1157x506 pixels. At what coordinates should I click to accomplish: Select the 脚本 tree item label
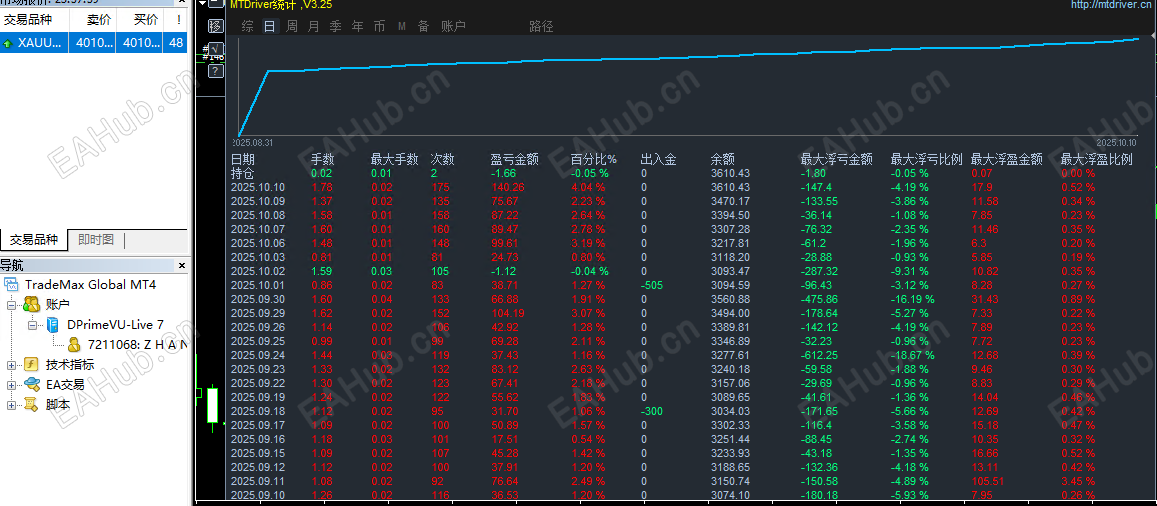coord(58,404)
